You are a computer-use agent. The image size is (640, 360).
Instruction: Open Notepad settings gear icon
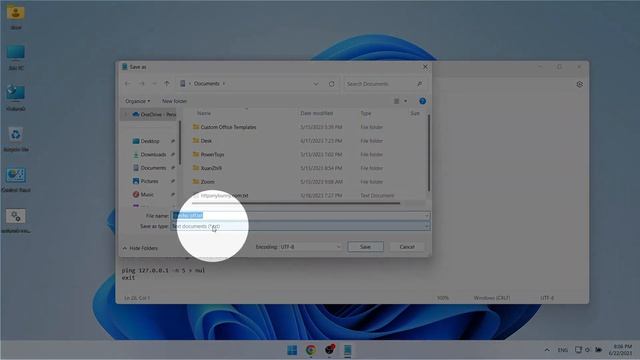click(x=579, y=84)
